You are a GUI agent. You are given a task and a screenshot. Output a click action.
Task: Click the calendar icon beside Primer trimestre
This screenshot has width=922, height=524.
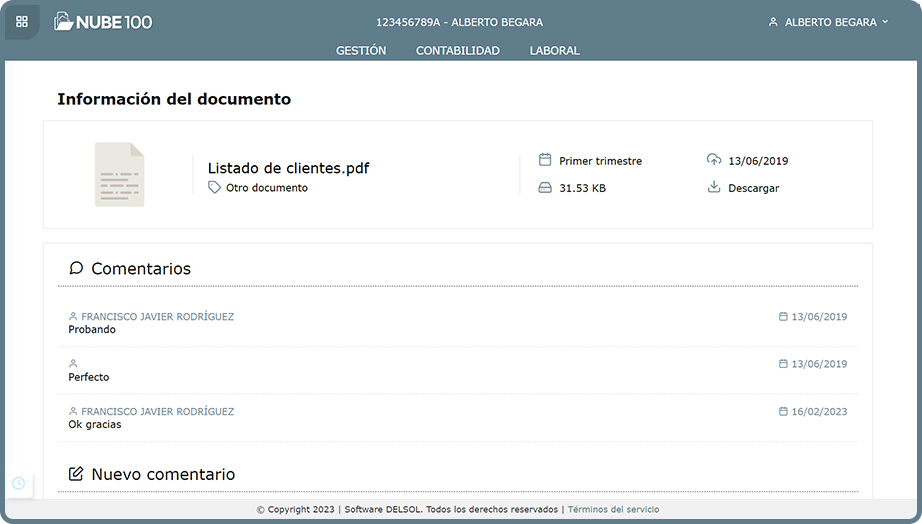pyautogui.click(x=545, y=160)
